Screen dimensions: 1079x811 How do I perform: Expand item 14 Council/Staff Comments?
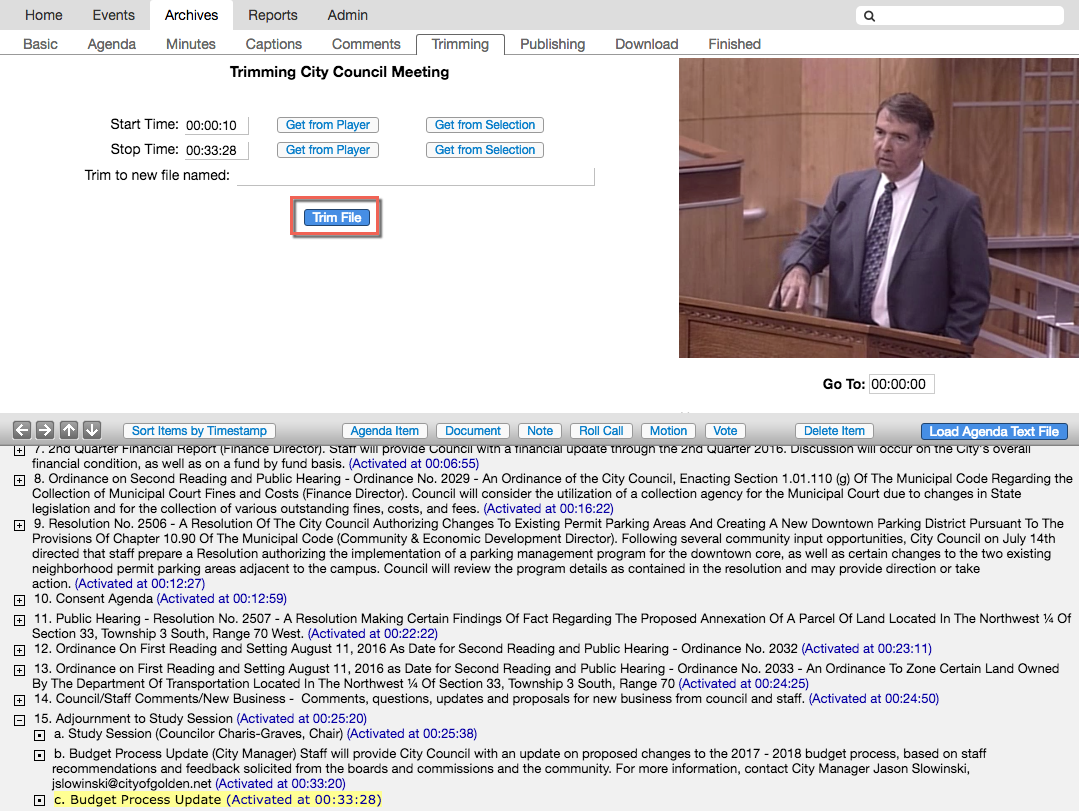(19, 700)
